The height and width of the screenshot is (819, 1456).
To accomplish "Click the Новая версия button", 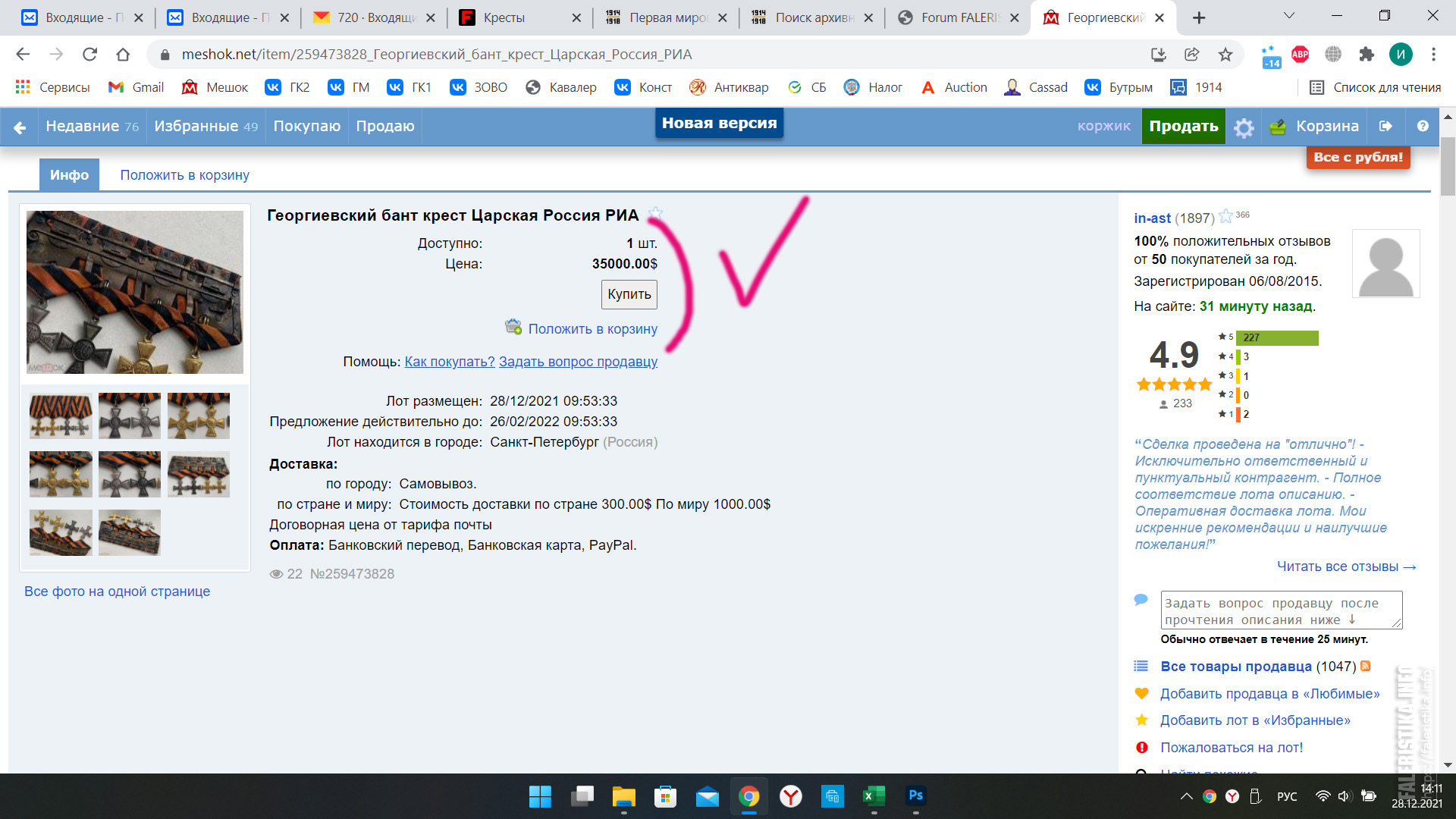I will [719, 124].
